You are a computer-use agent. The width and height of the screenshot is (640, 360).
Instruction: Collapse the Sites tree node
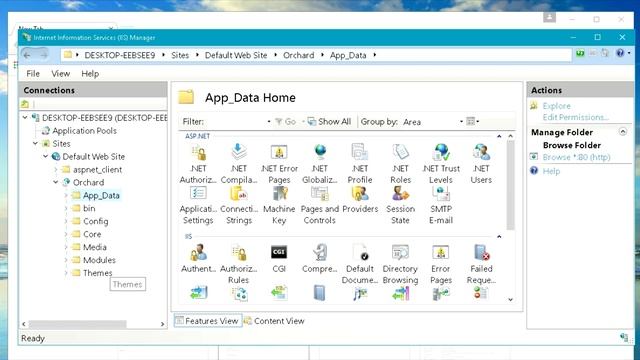click(x=36, y=143)
